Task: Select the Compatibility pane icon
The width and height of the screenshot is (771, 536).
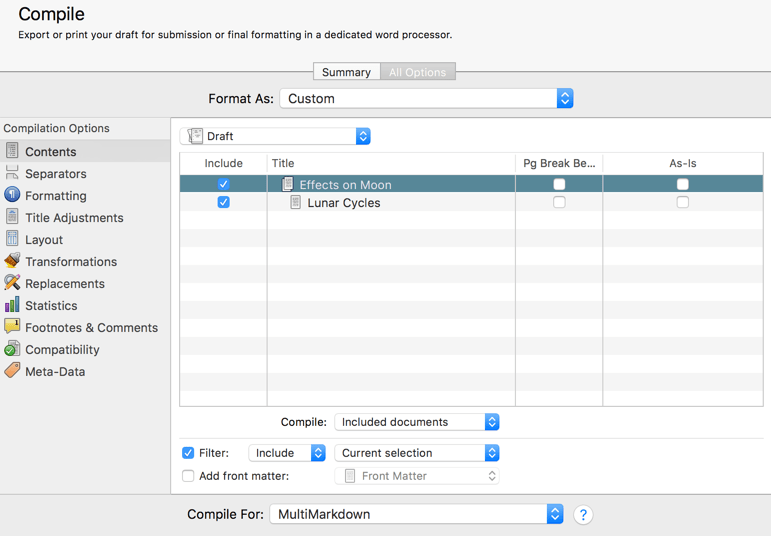Action: coord(12,349)
